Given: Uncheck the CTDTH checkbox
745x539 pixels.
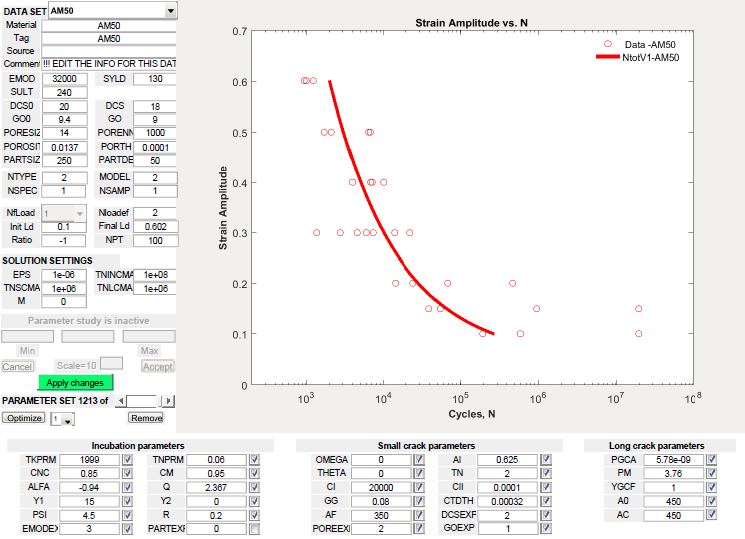Looking at the screenshot, I should [x=544, y=501].
